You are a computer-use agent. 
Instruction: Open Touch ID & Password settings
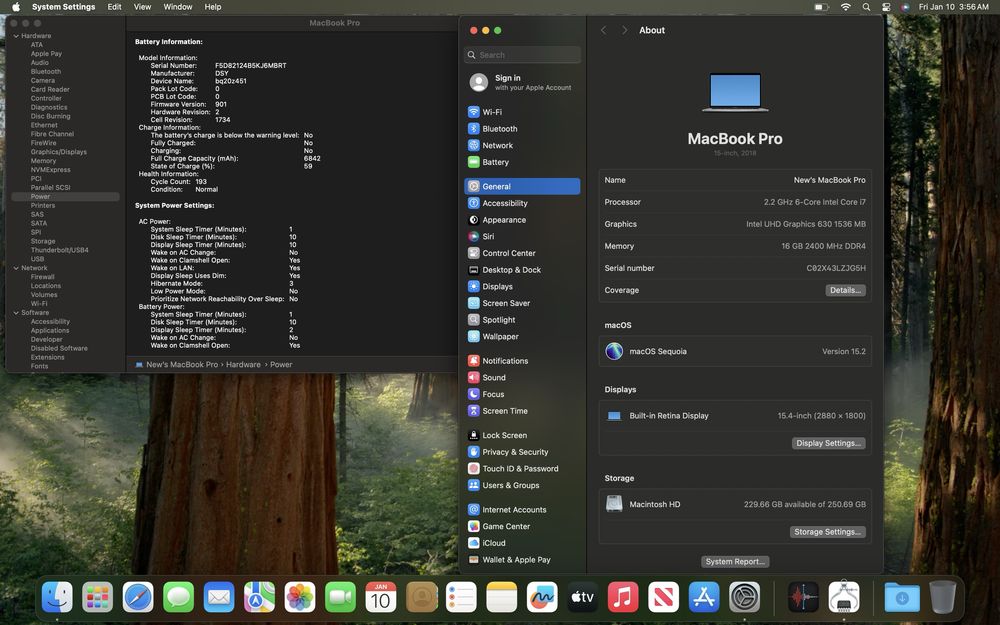point(522,469)
